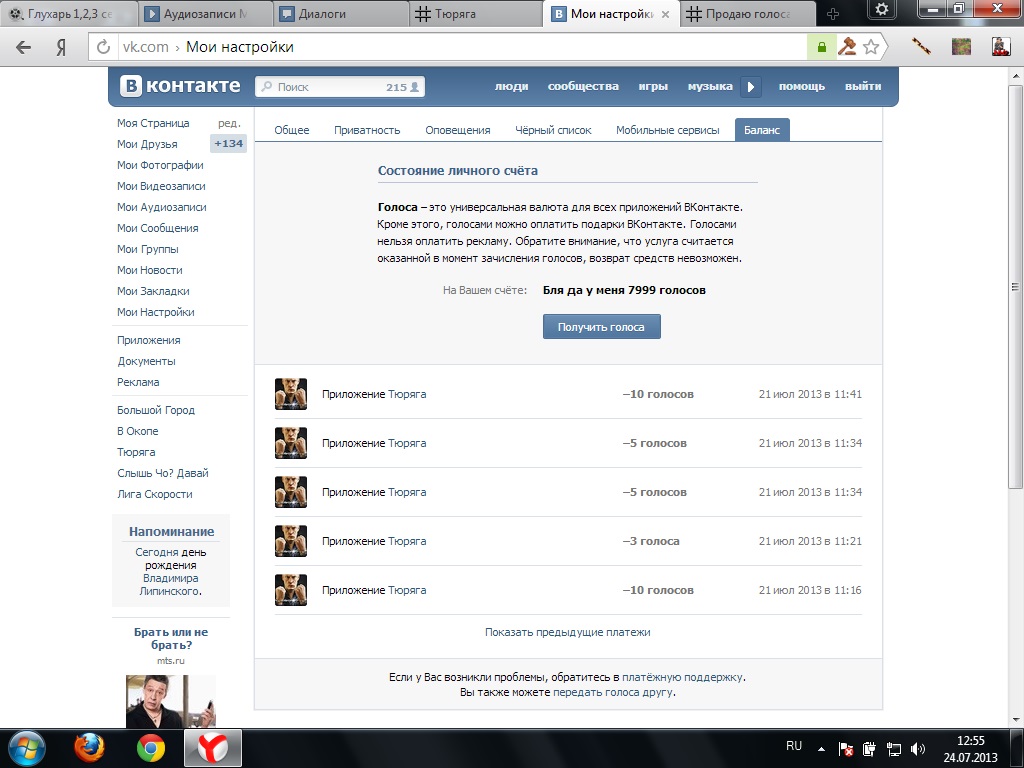Click the people counter icon in search

click(x=414, y=87)
